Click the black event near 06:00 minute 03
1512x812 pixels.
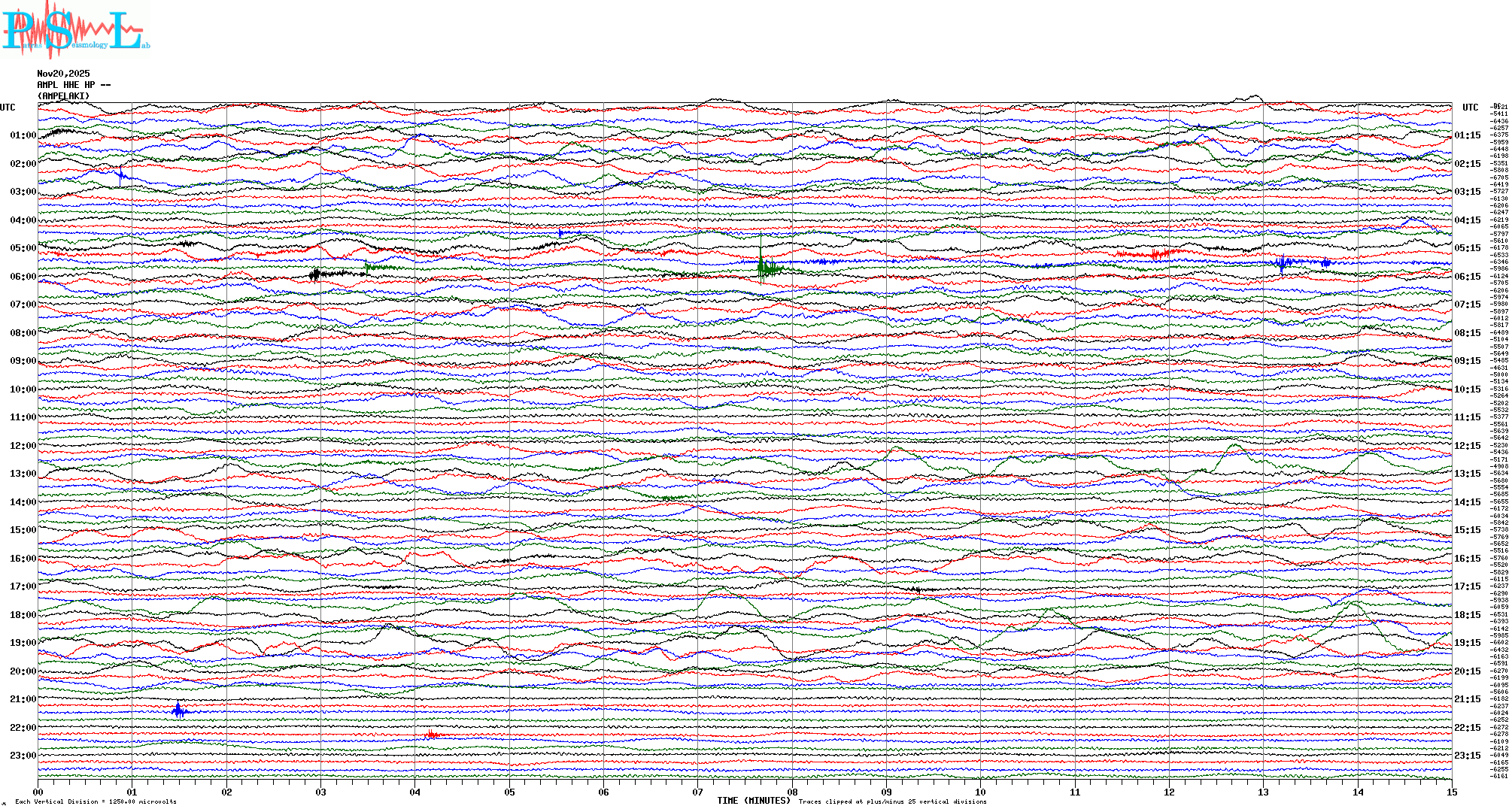tap(316, 274)
